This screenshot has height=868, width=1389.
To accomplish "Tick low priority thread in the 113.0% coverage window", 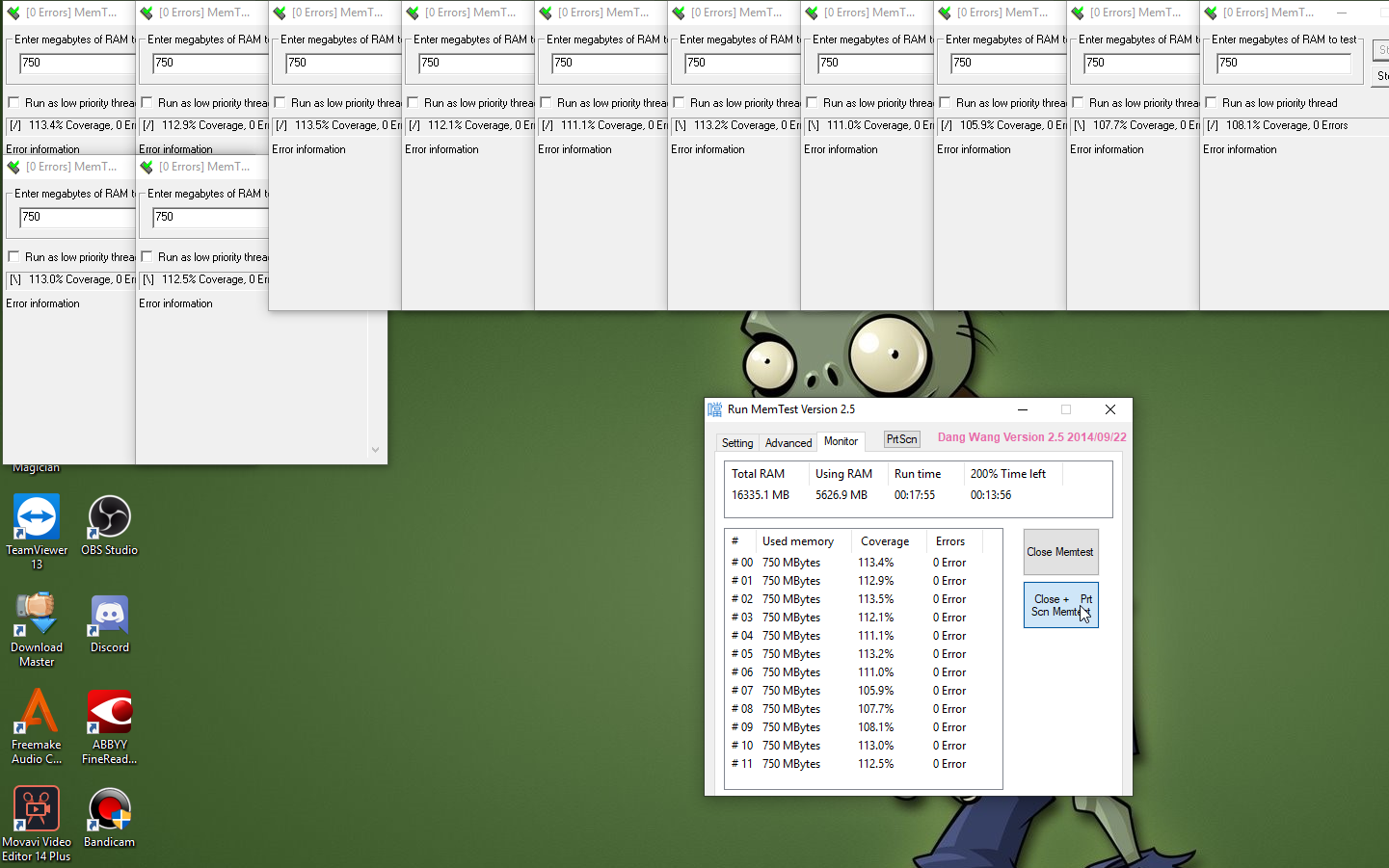I will pos(13,257).
